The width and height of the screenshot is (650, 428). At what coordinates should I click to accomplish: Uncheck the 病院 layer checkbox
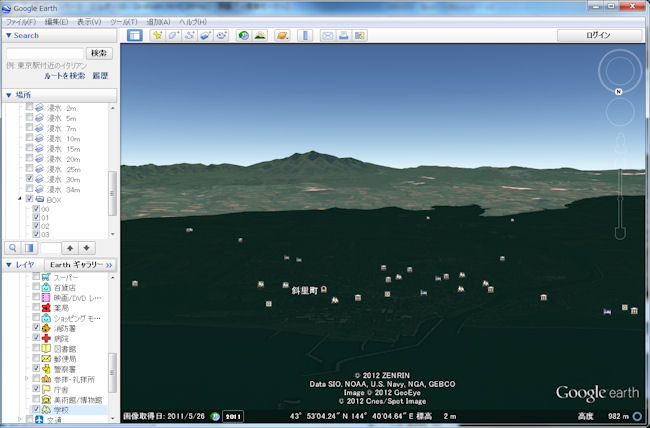37,339
